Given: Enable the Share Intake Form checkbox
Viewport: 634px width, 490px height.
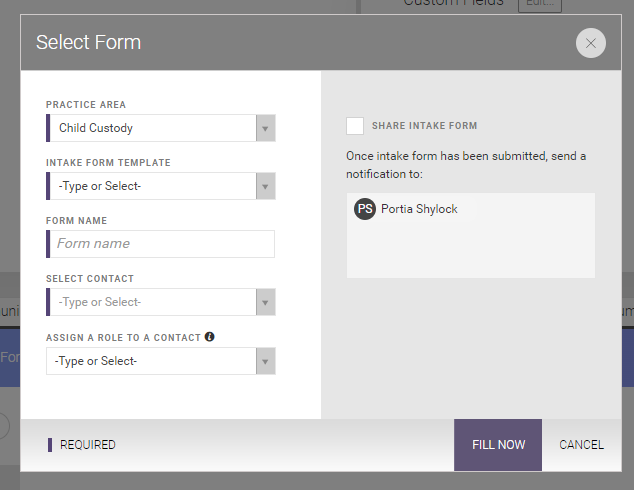Looking at the screenshot, I should pos(355,126).
